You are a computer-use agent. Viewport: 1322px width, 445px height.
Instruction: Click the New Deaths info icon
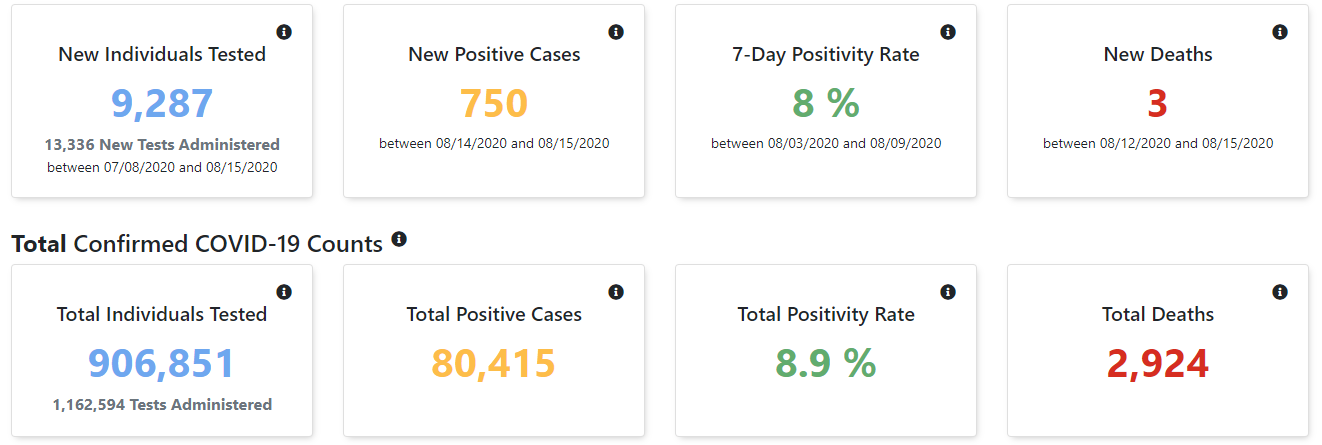click(x=1280, y=32)
